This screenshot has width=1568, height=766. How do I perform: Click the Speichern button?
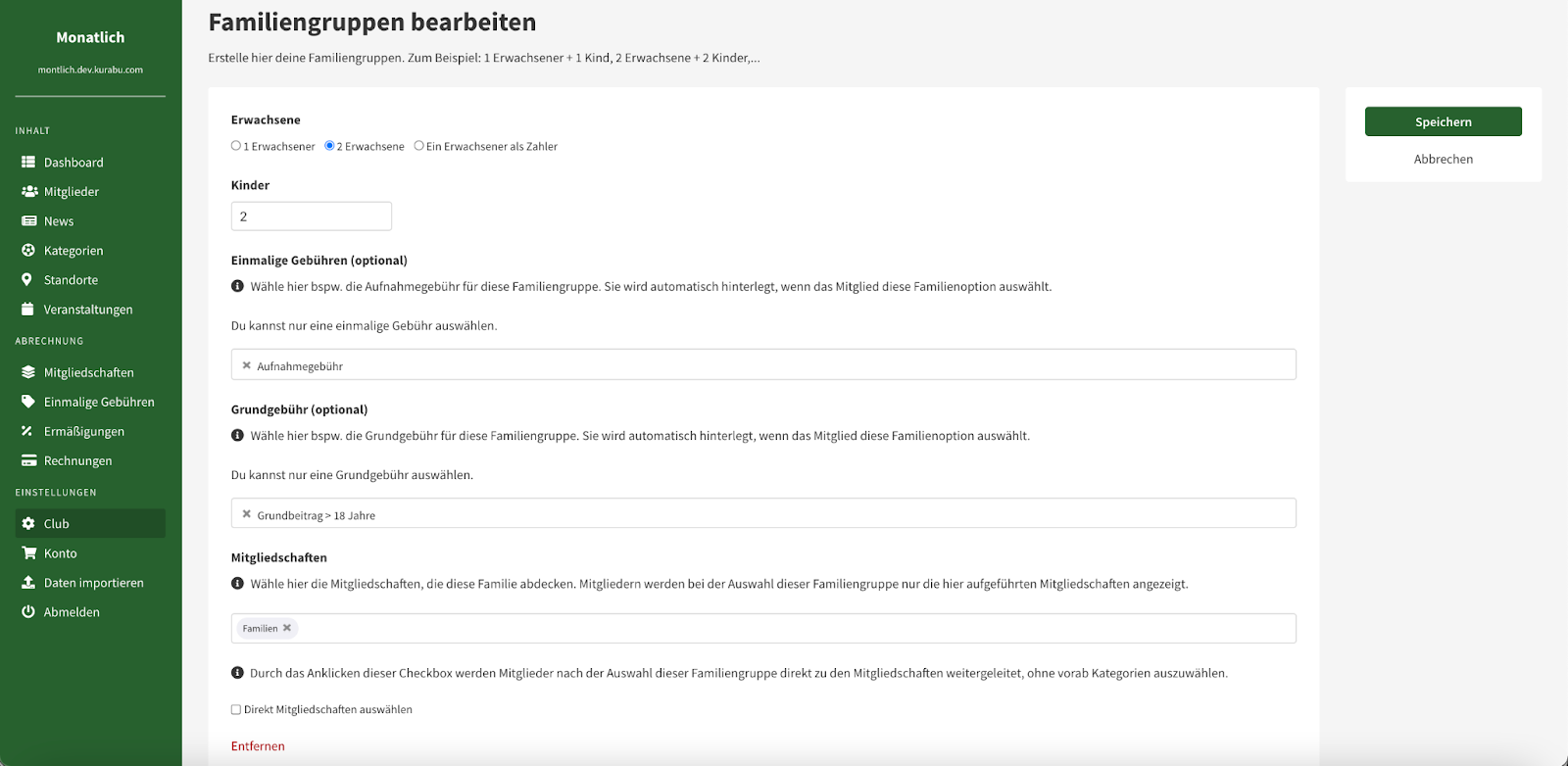coord(1444,121)
